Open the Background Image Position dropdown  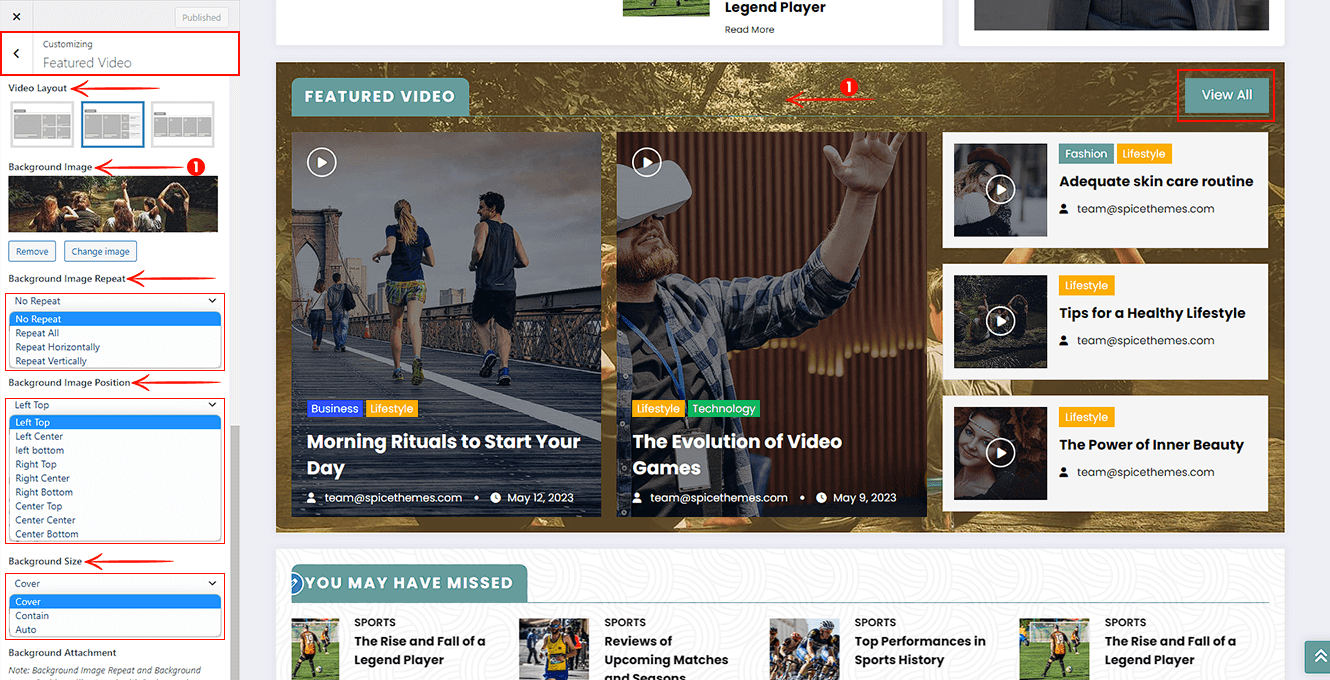click(x=115, y=405)
